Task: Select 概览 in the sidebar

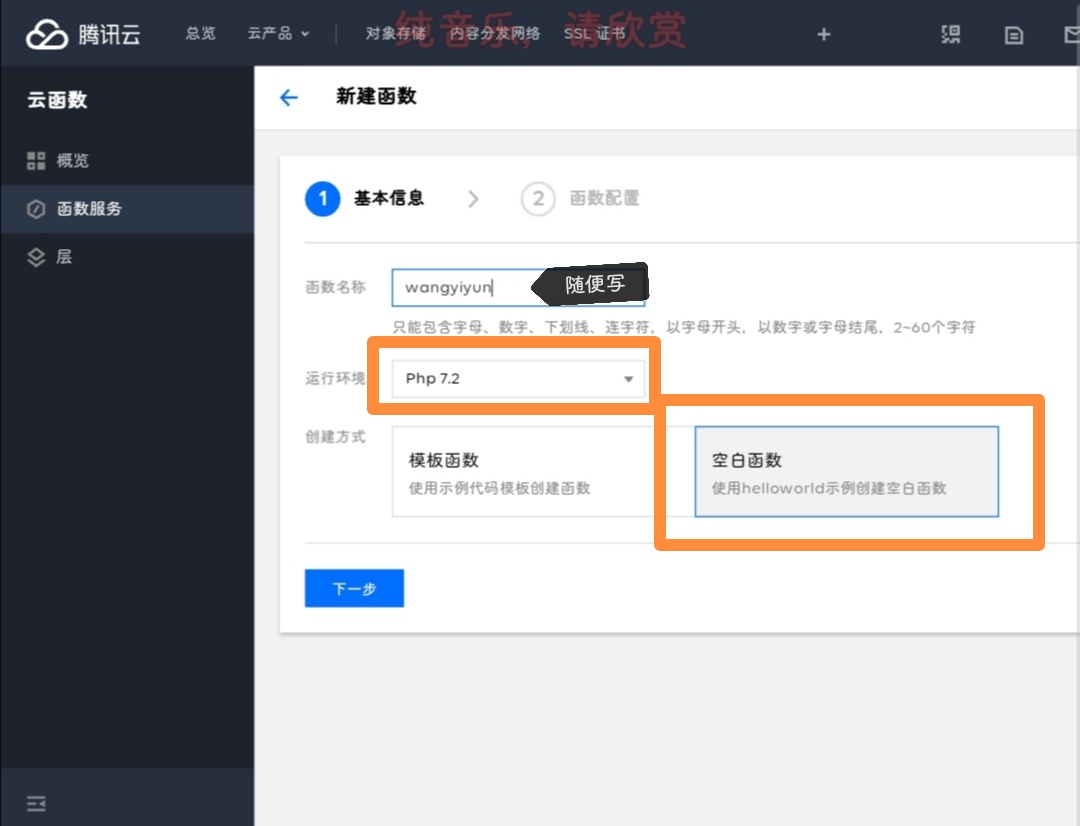Action: [x=127, y=161]
